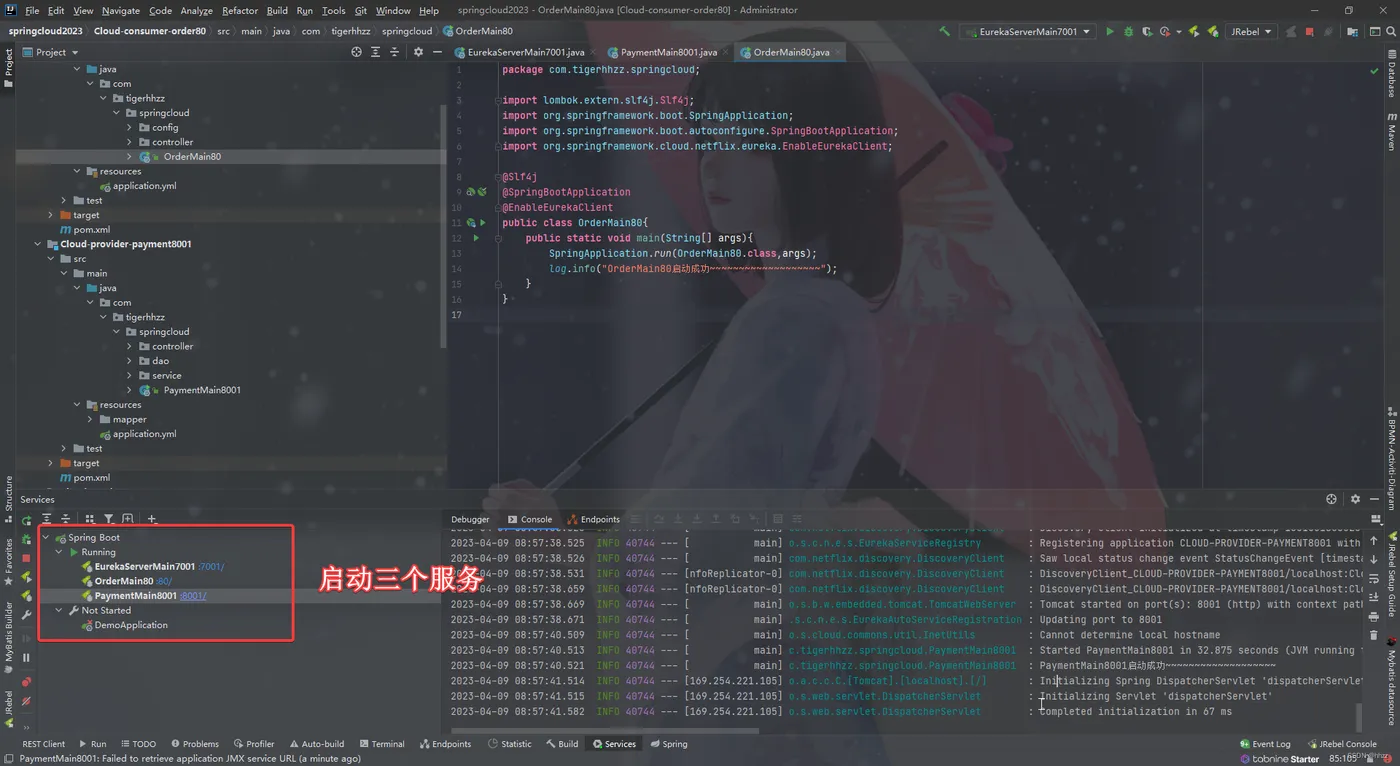Start debugging with the green bug icon
1400x766 pixels.
(1128, 31)
